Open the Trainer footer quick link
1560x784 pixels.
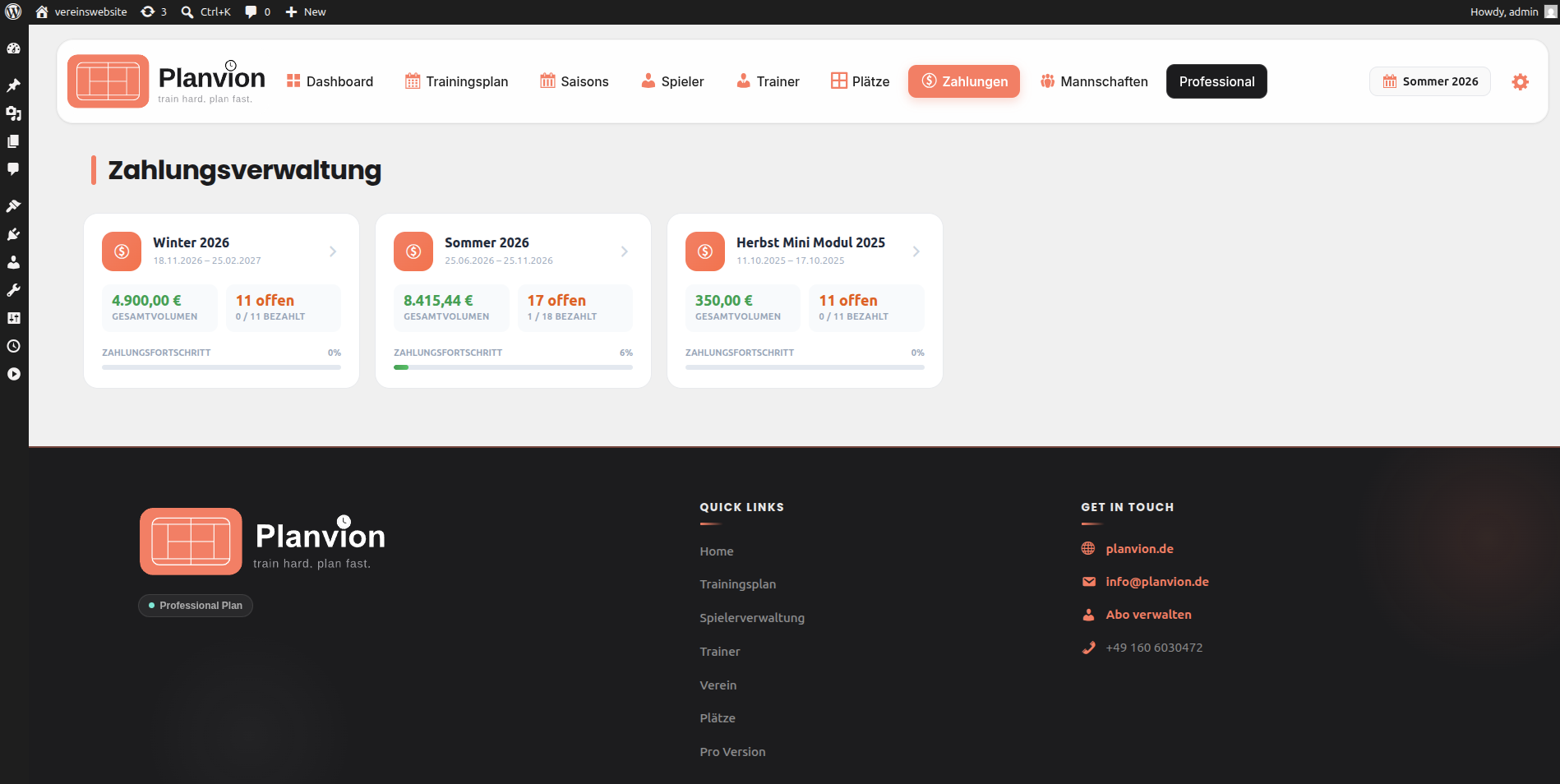(720, 652)
